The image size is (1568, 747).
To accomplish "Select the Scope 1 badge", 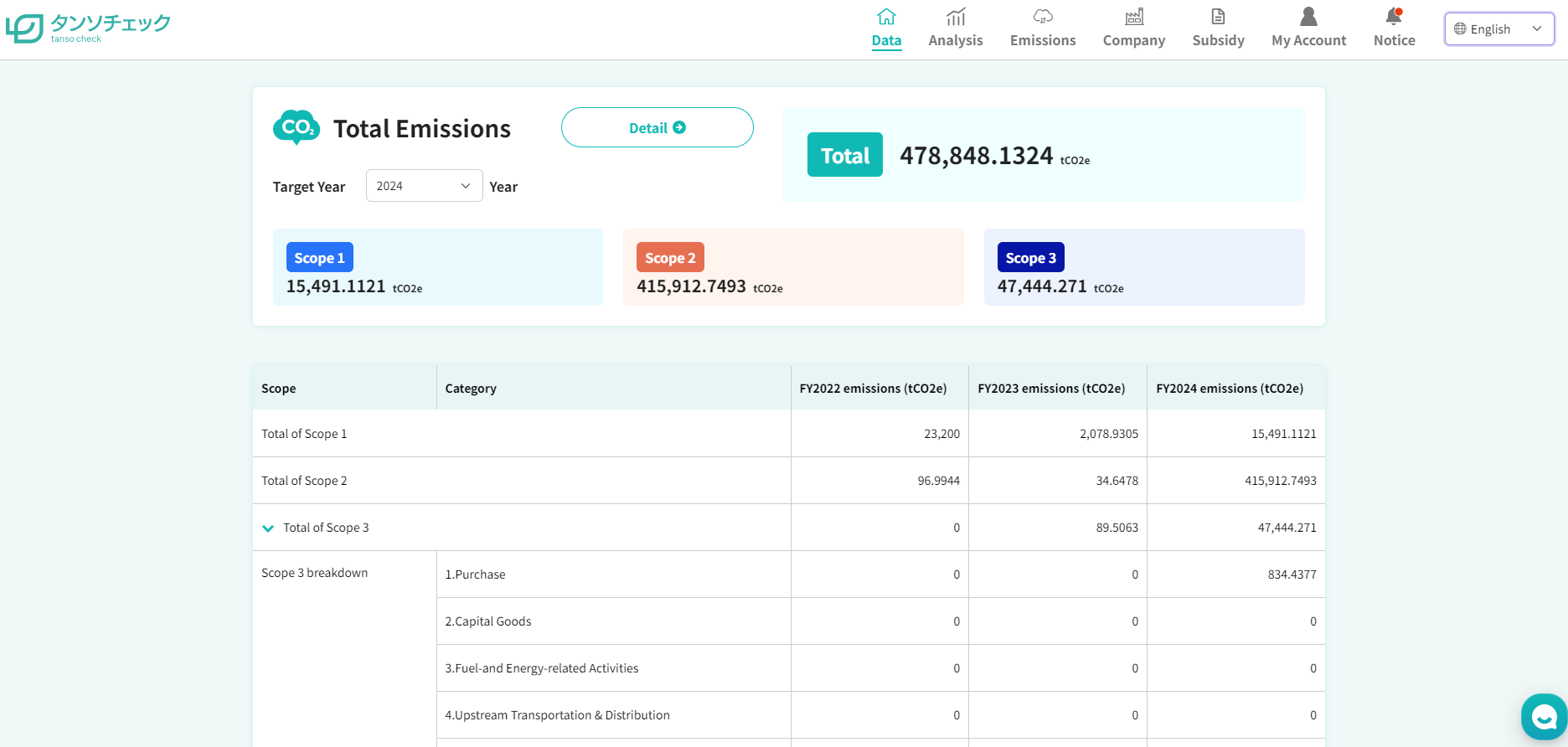I will (319, 258).
